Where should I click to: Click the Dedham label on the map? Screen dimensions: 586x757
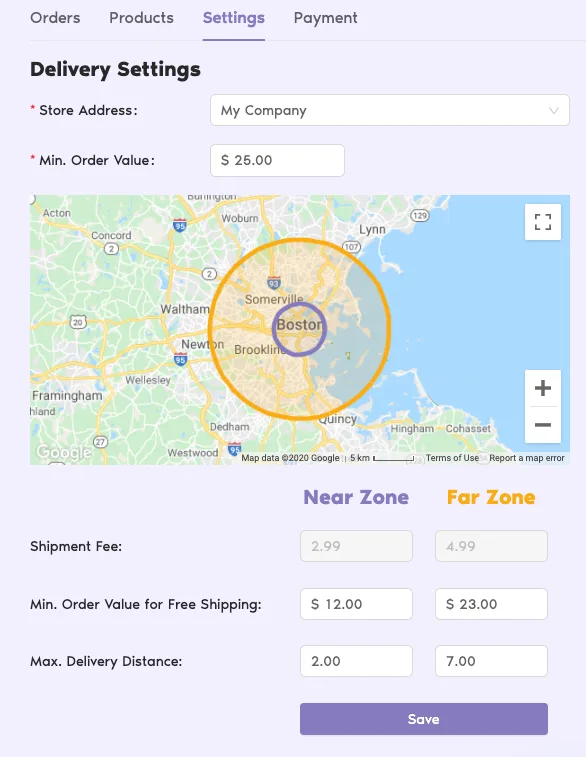tap(229, 427)
